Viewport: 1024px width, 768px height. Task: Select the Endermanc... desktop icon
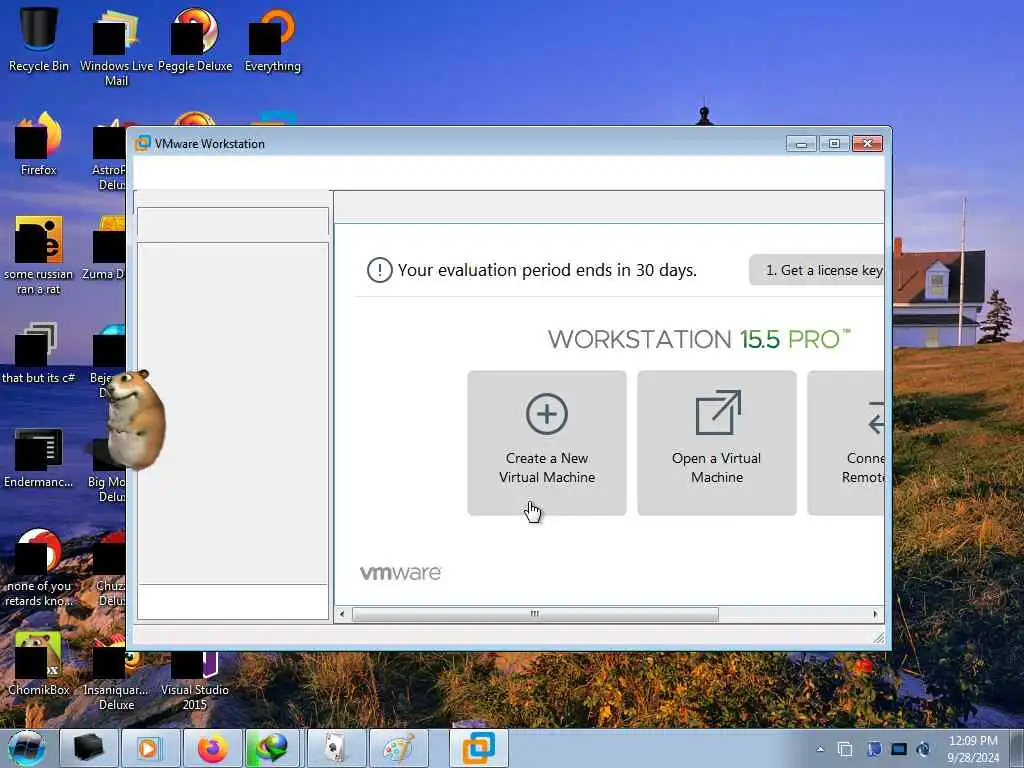click(39, 457)
